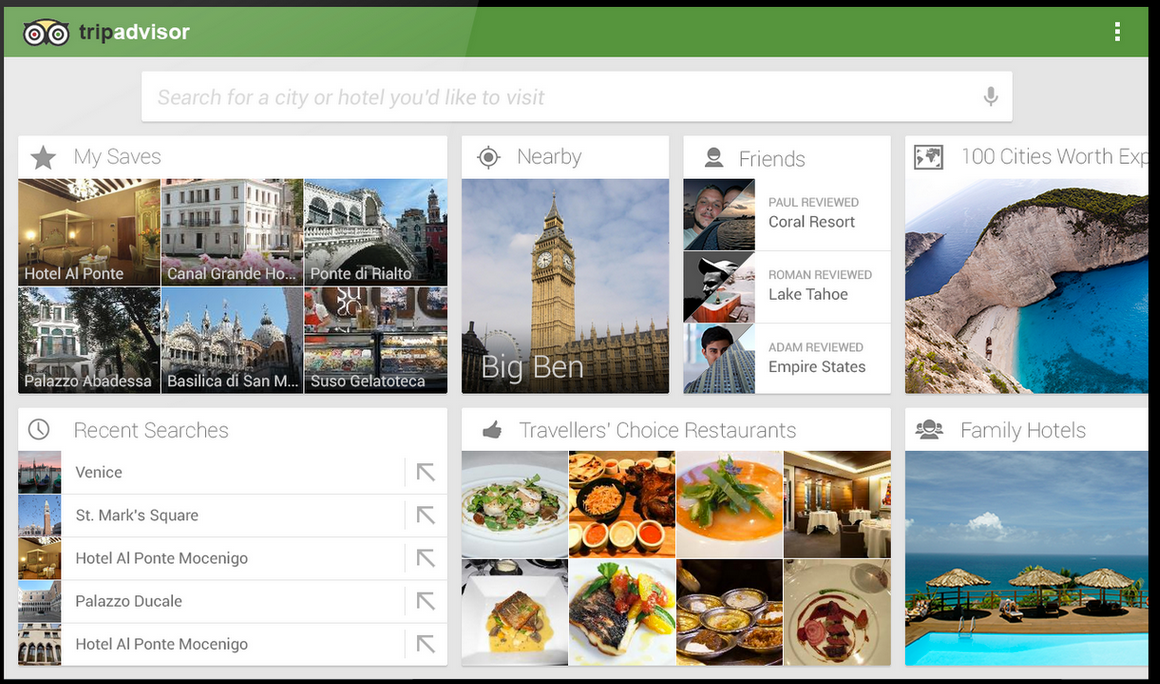Open the 100 Cities Worth Exploring header
This screenshot has height=684, width=1160.
tap(1027, 157)
